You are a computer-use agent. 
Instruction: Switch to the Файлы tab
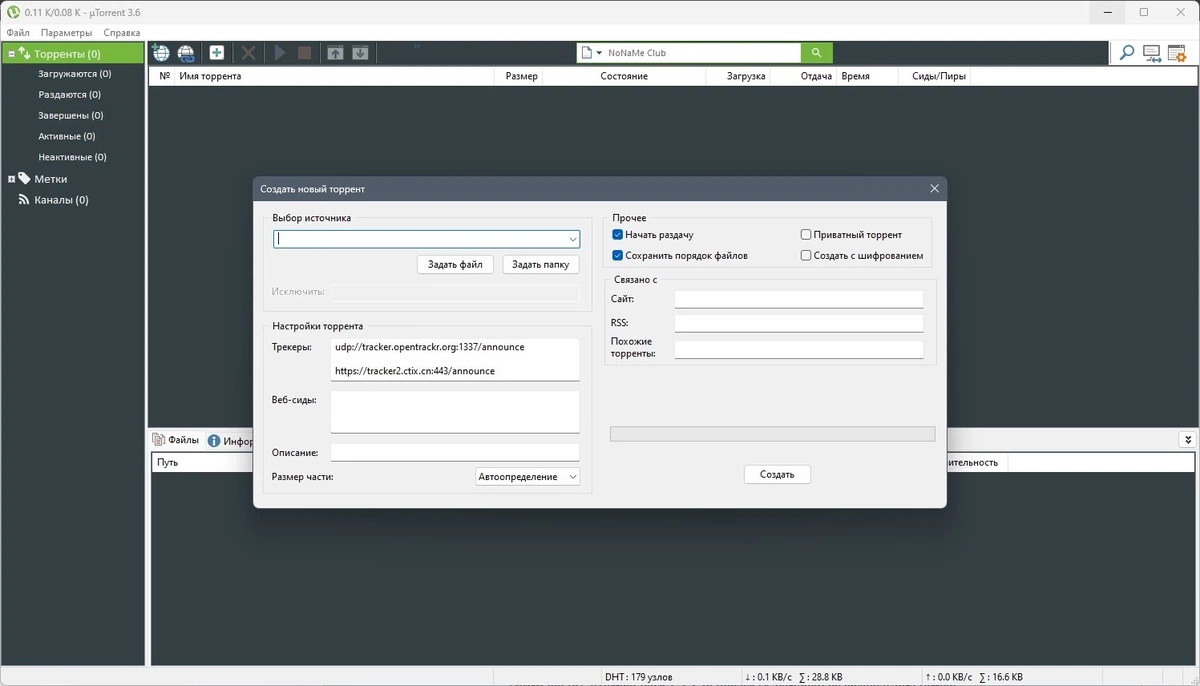[x=175, y=440]
